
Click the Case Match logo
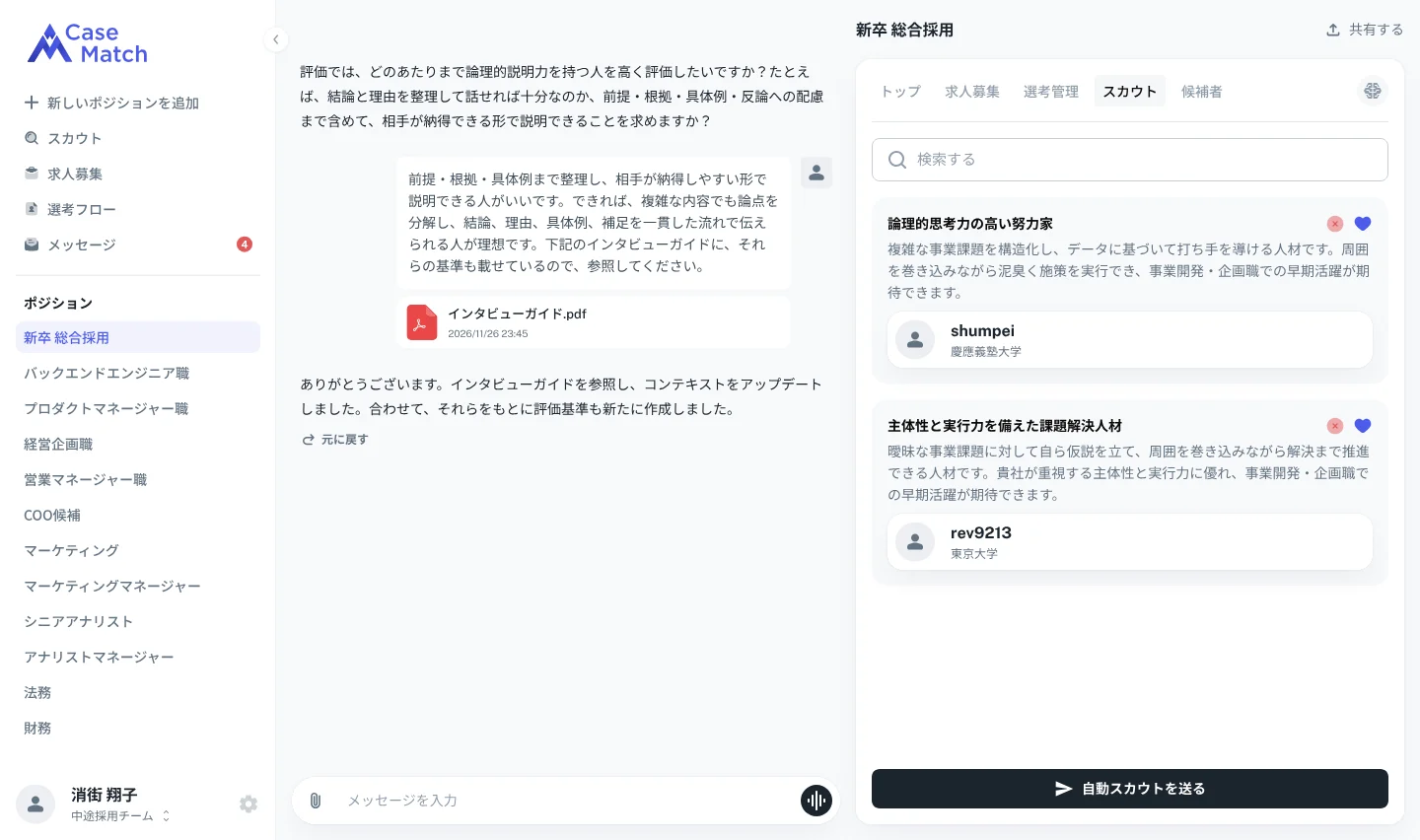coord(88,43)
